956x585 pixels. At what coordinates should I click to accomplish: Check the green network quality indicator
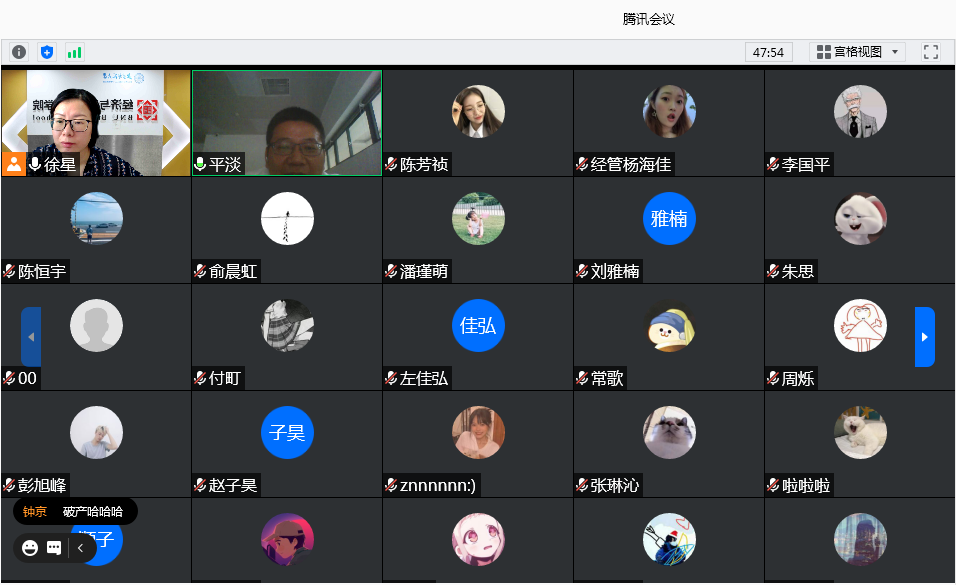[x=74, y=51]
